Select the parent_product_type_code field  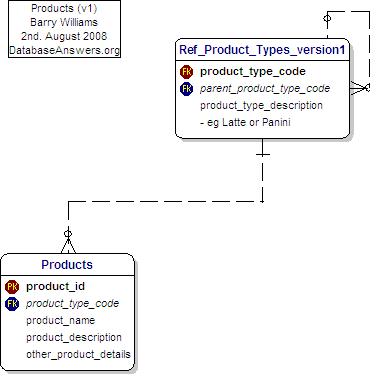coord(265,89)
